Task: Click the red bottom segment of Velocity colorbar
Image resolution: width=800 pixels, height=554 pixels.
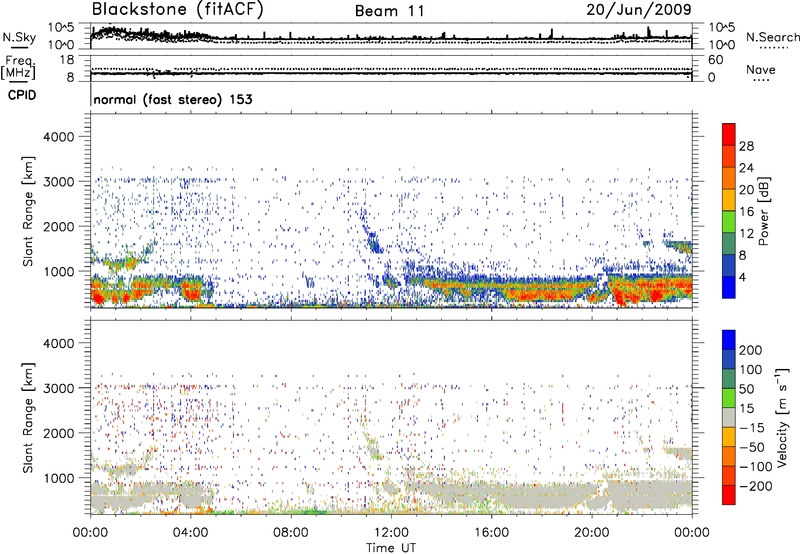Action: (x=729, y=495)
